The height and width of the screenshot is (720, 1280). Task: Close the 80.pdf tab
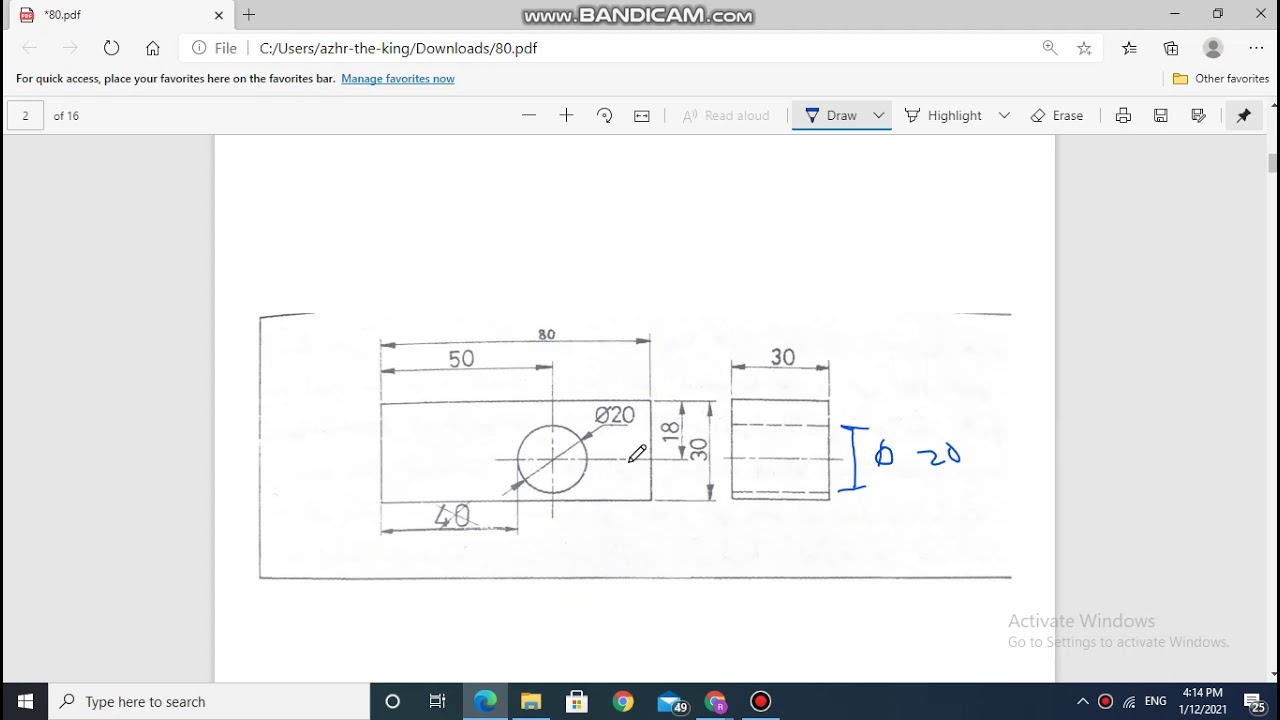coord(219,15)
